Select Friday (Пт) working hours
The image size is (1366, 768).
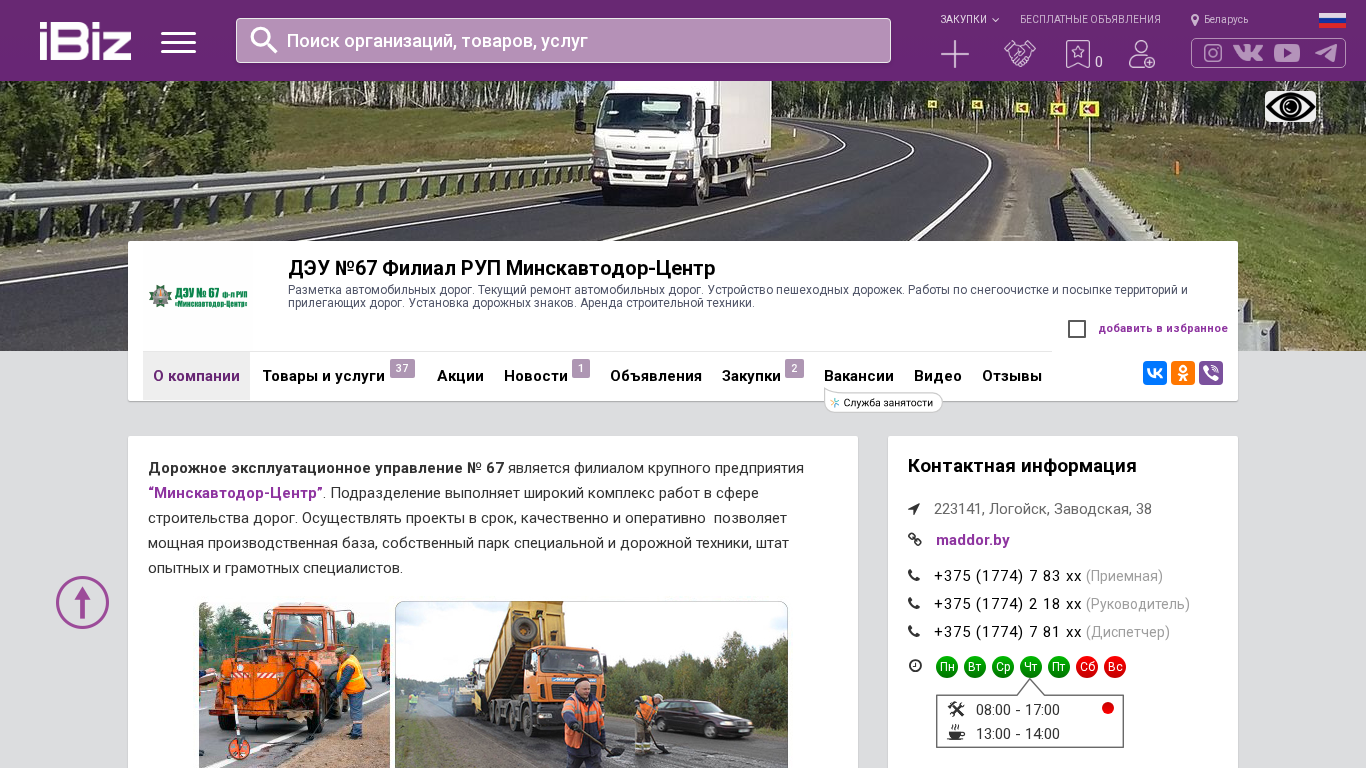(x=1059, y=667)
